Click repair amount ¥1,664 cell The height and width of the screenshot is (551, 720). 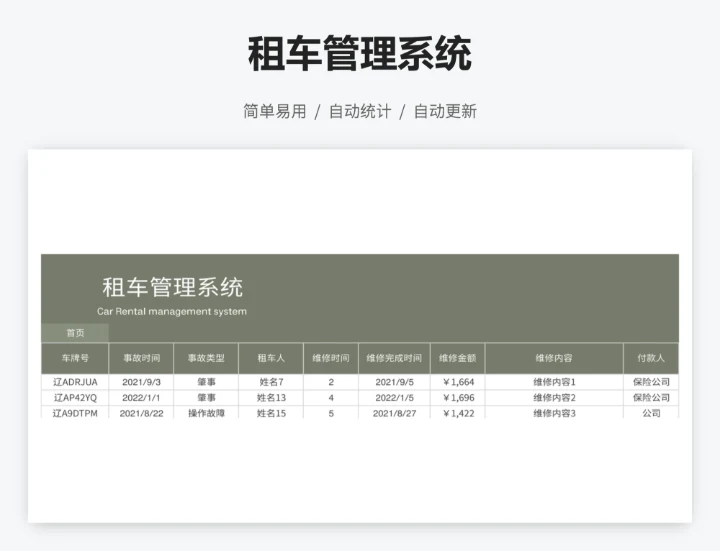[458, 382]
